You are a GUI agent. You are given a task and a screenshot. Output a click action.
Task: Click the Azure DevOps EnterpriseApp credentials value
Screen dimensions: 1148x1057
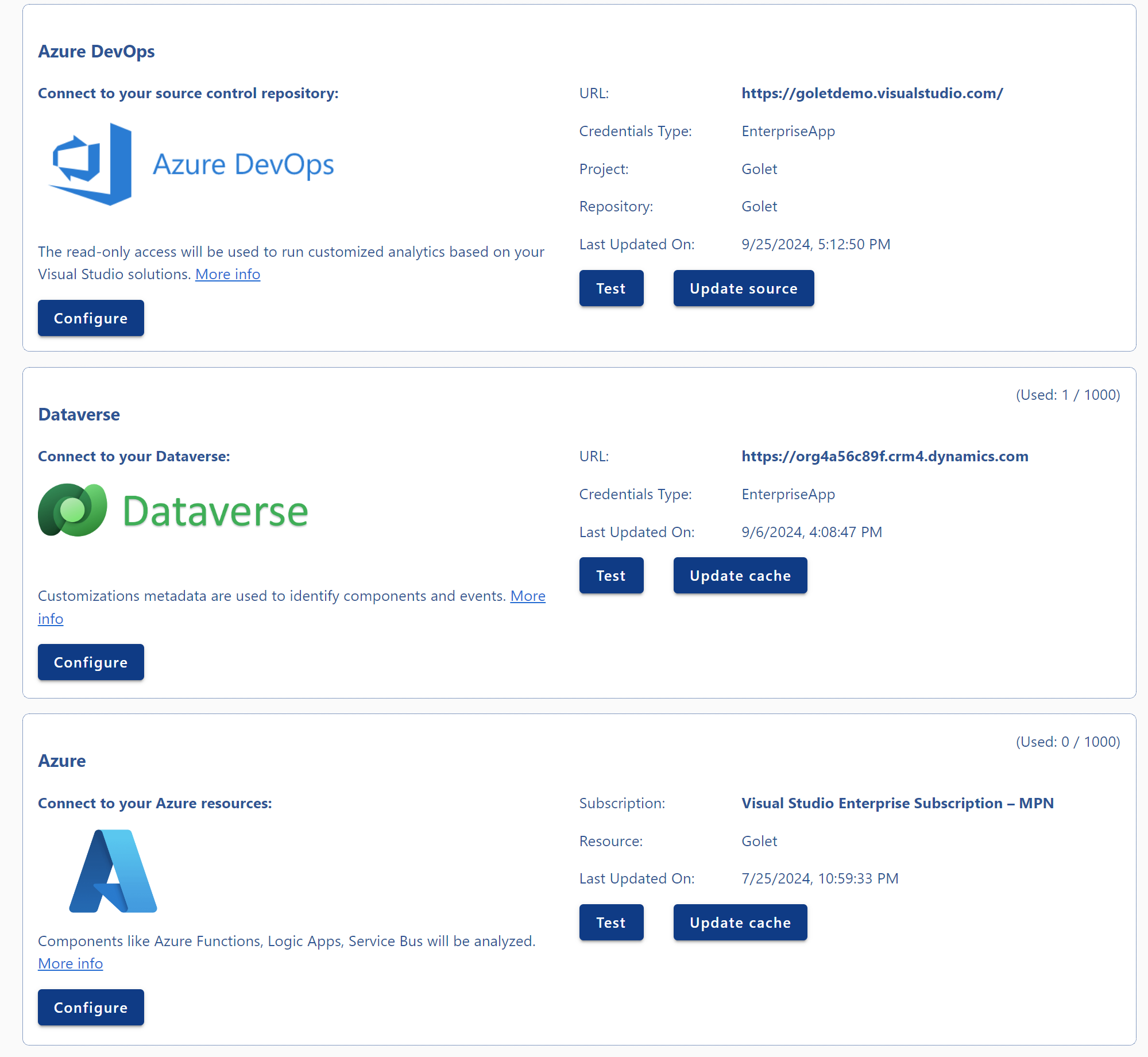pyautogui.click(x=788, y=132)
